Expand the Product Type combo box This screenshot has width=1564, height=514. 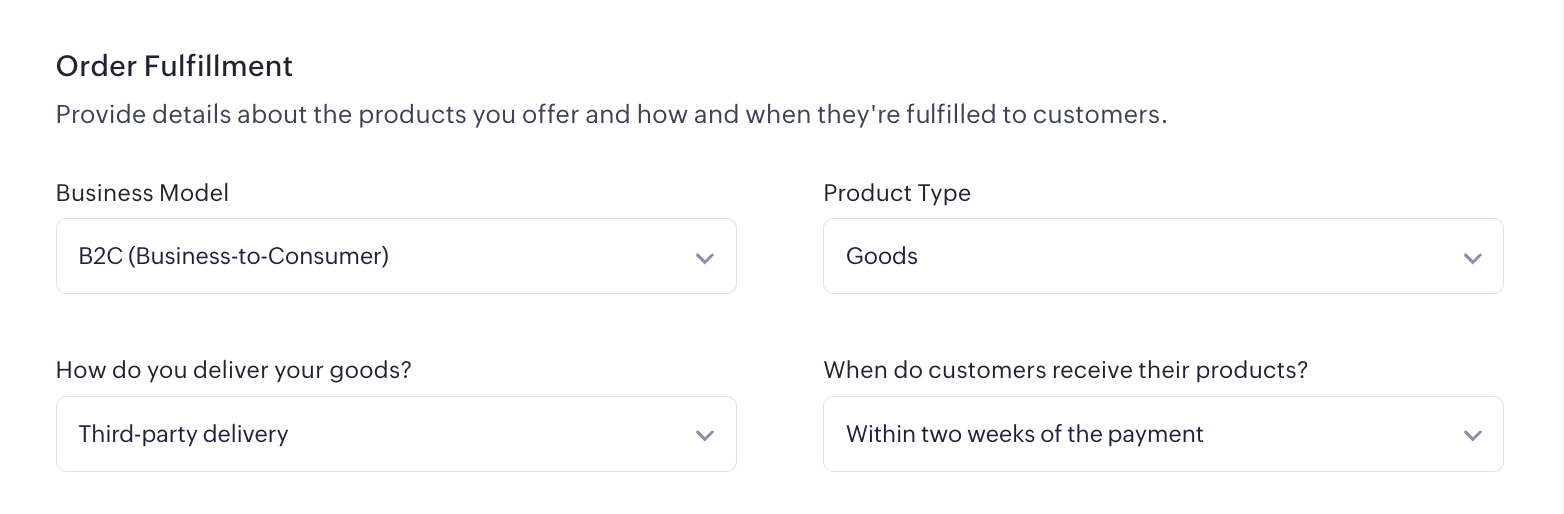(1162, 256)
